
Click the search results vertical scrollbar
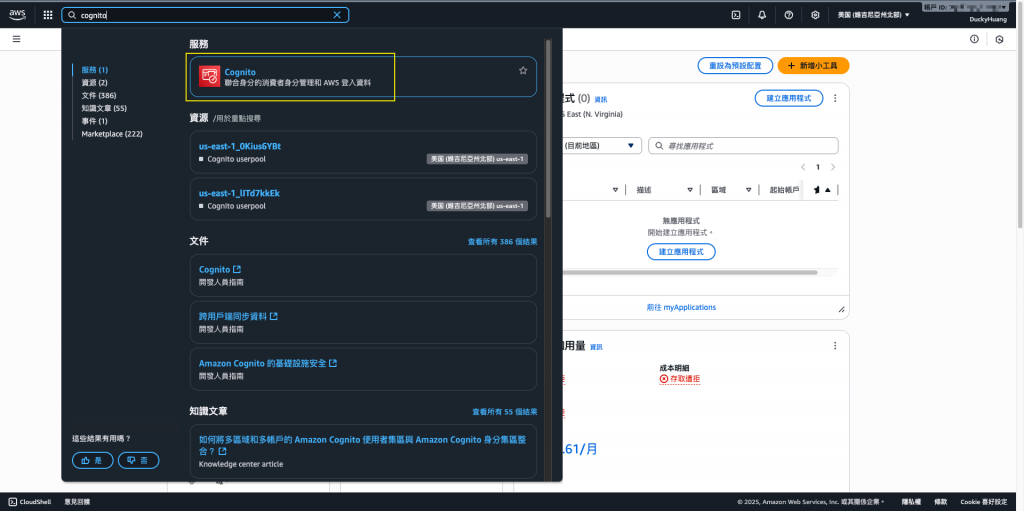click(549, 131)
